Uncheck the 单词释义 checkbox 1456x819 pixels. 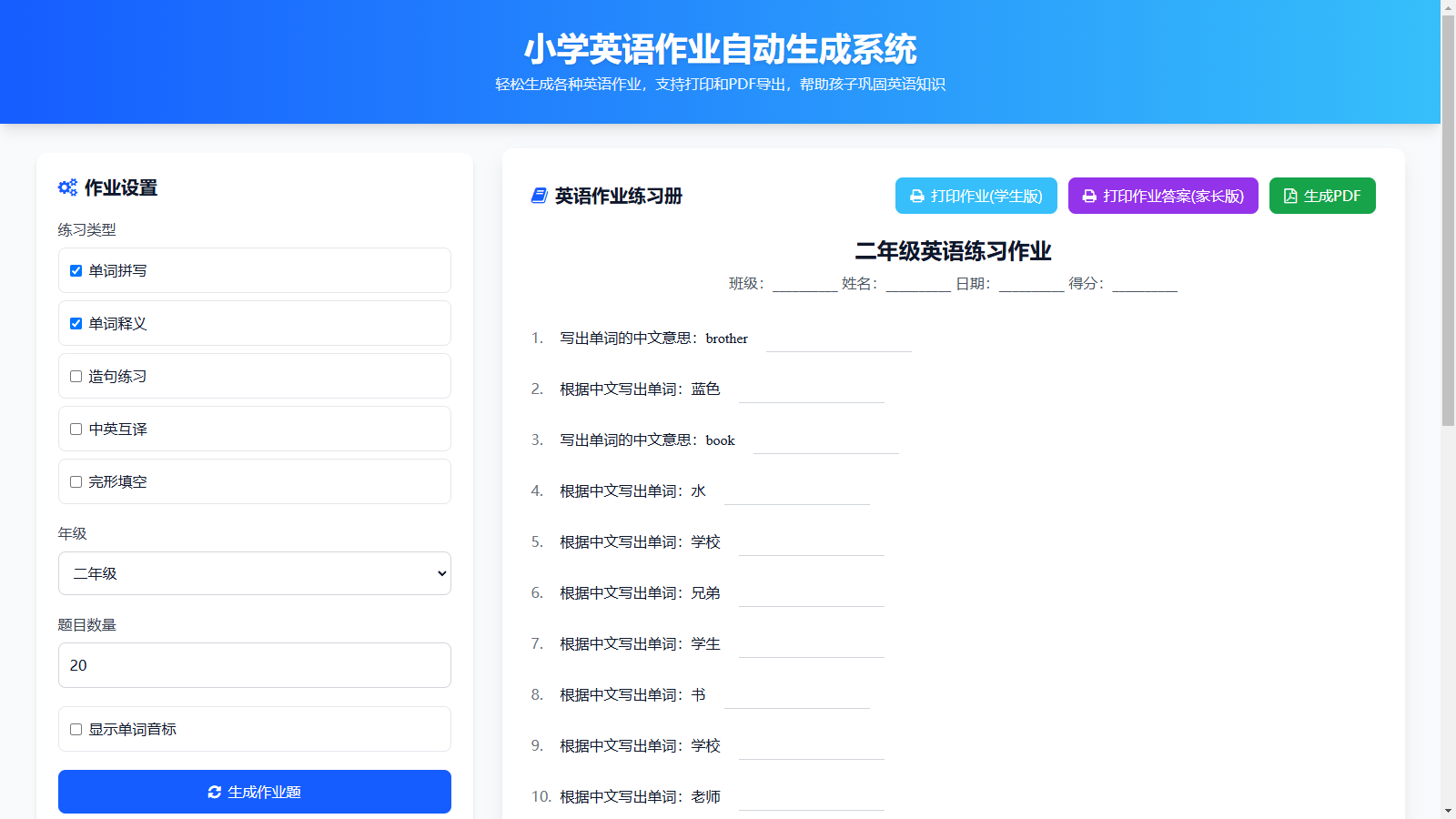click(x=76, y=324)
